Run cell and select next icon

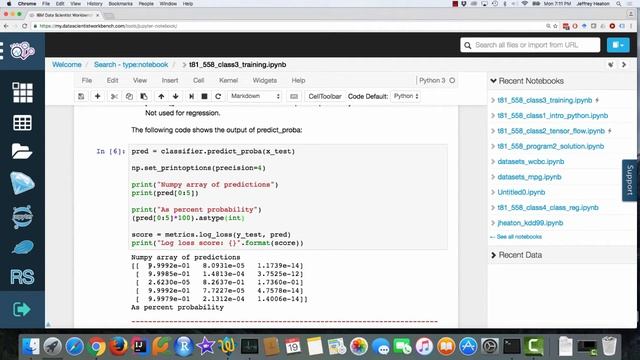191,96
